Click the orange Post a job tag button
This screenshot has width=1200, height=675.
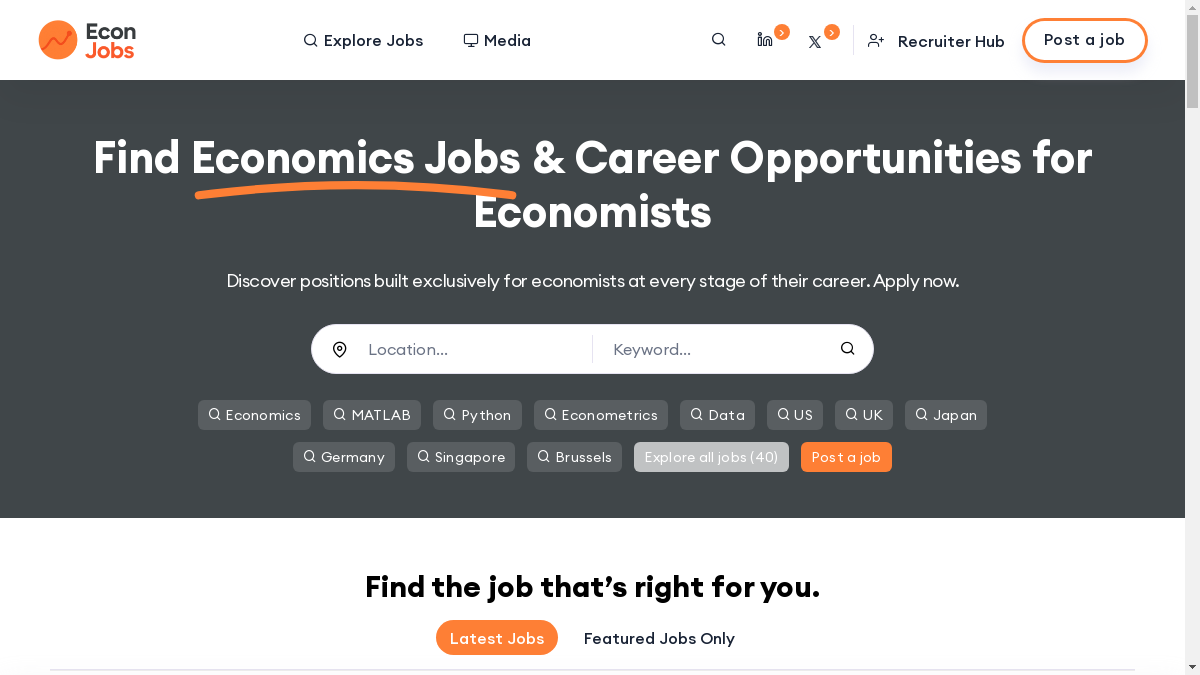tap(846, 457)
